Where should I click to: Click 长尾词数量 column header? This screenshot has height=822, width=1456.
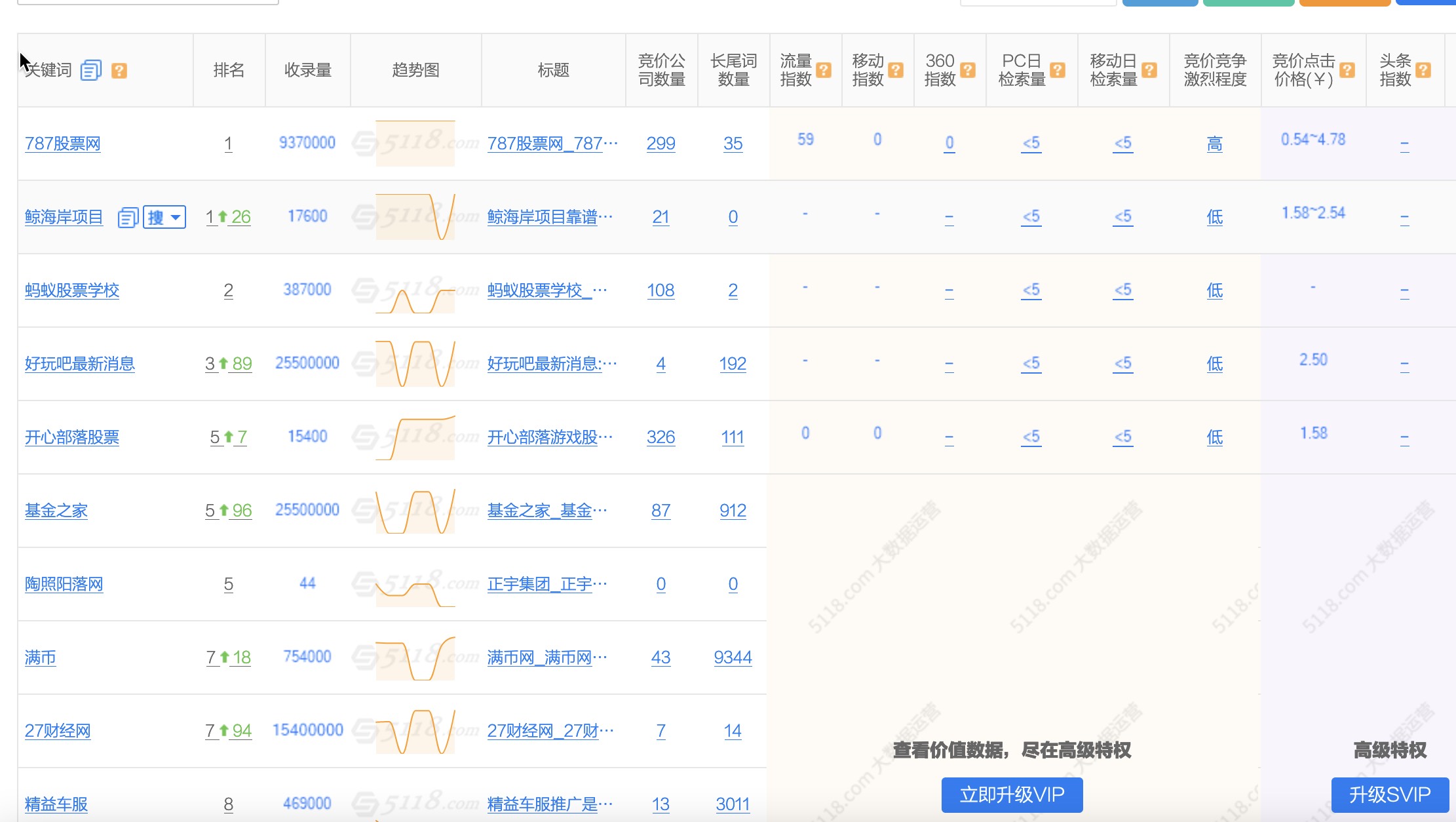click(733, 70)
